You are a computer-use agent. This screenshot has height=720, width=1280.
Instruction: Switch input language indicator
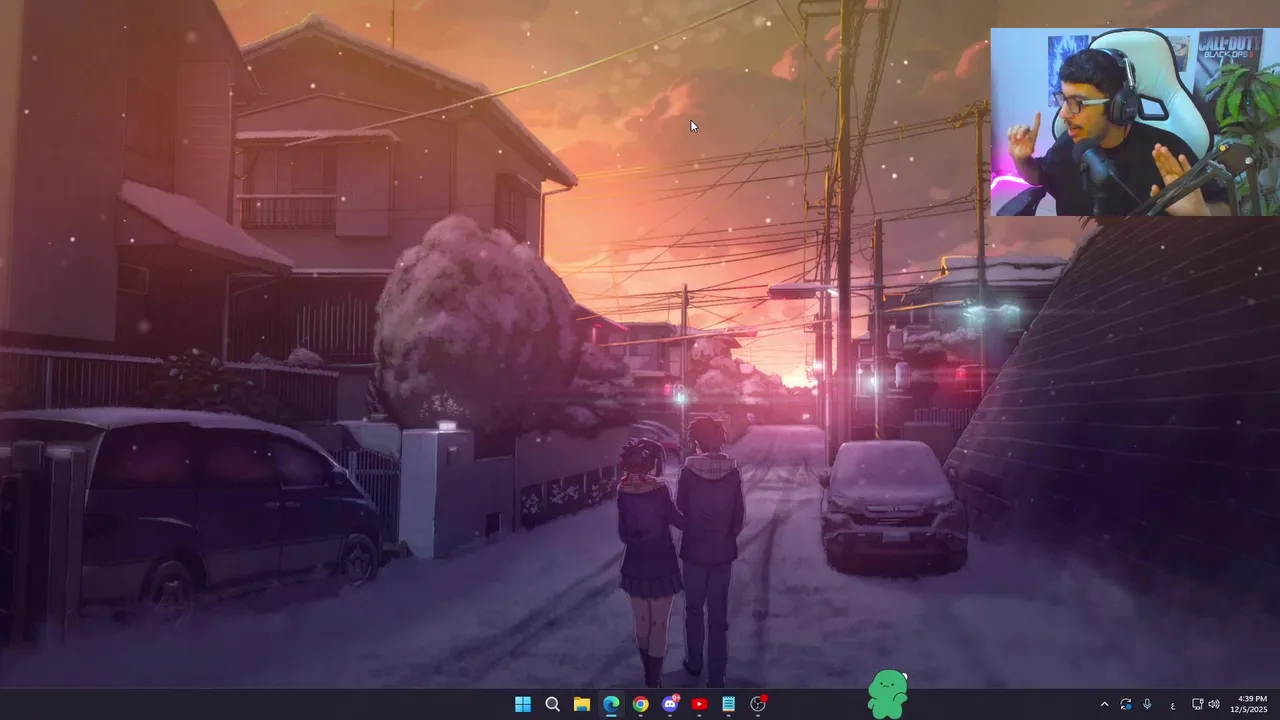click(x=1172, y=705)
